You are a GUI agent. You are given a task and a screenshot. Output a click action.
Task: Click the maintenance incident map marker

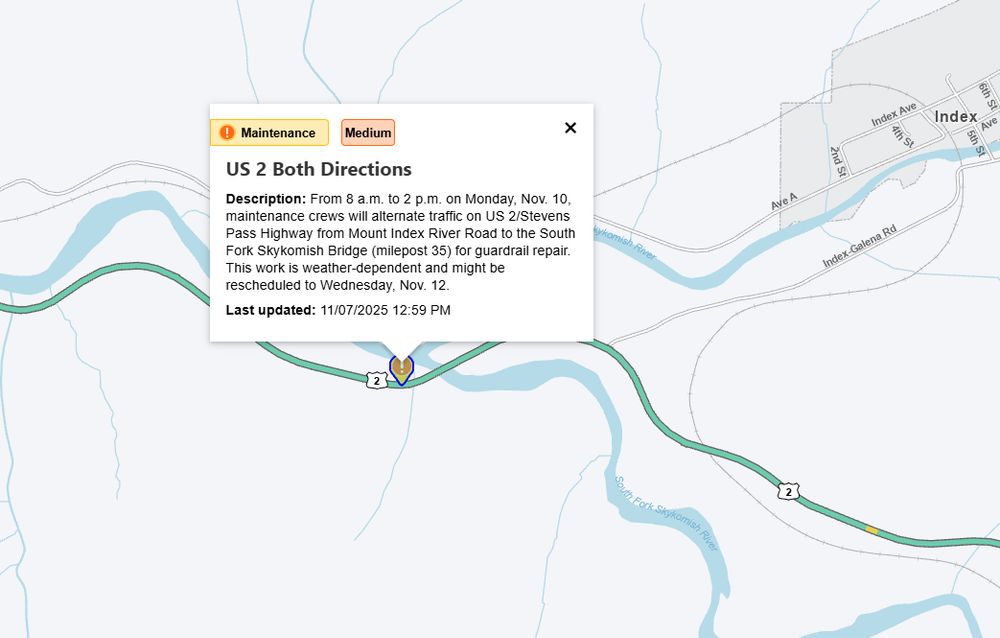[x=400, y=370]
